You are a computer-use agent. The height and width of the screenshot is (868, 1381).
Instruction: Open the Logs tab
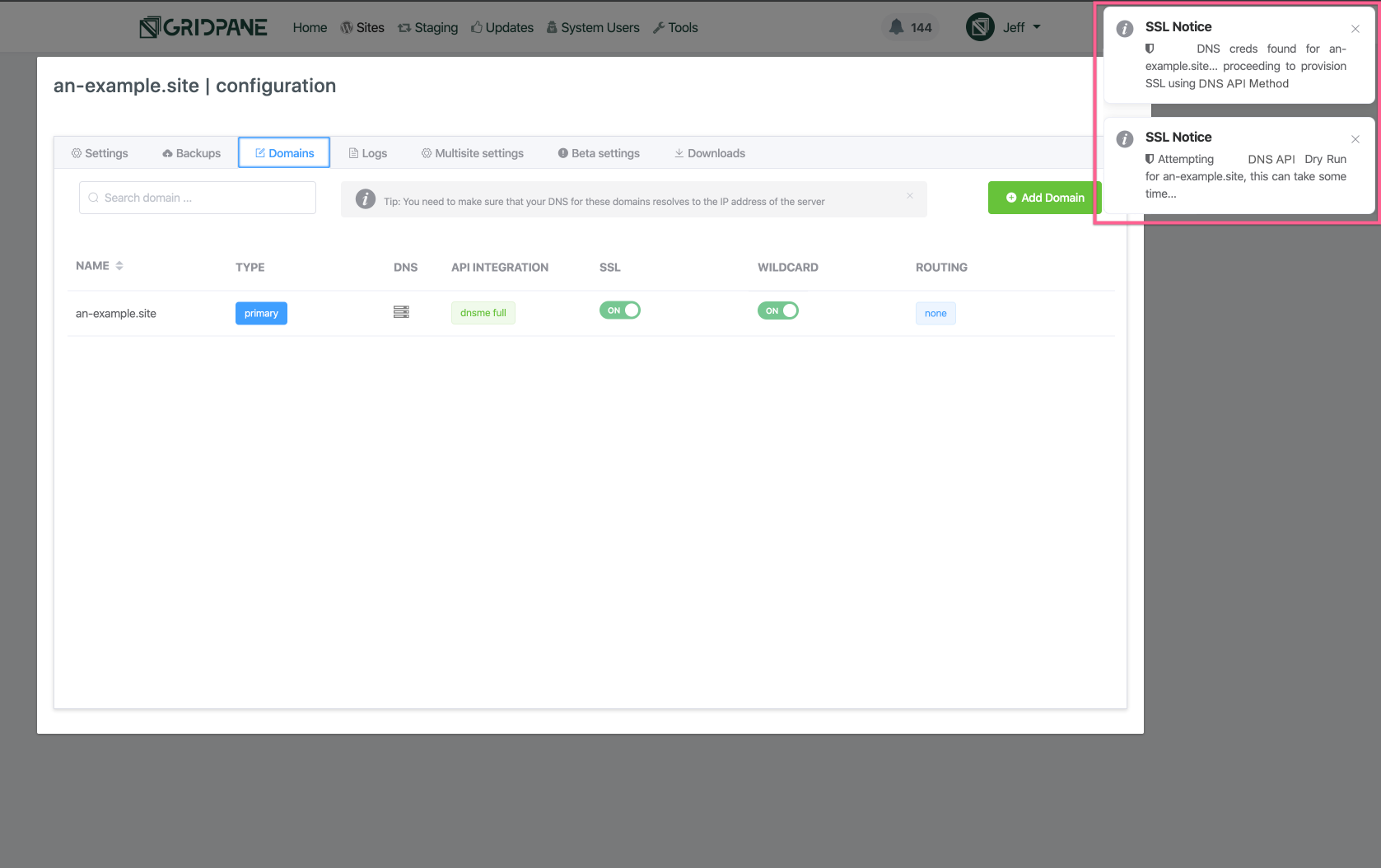click(368, 153)
